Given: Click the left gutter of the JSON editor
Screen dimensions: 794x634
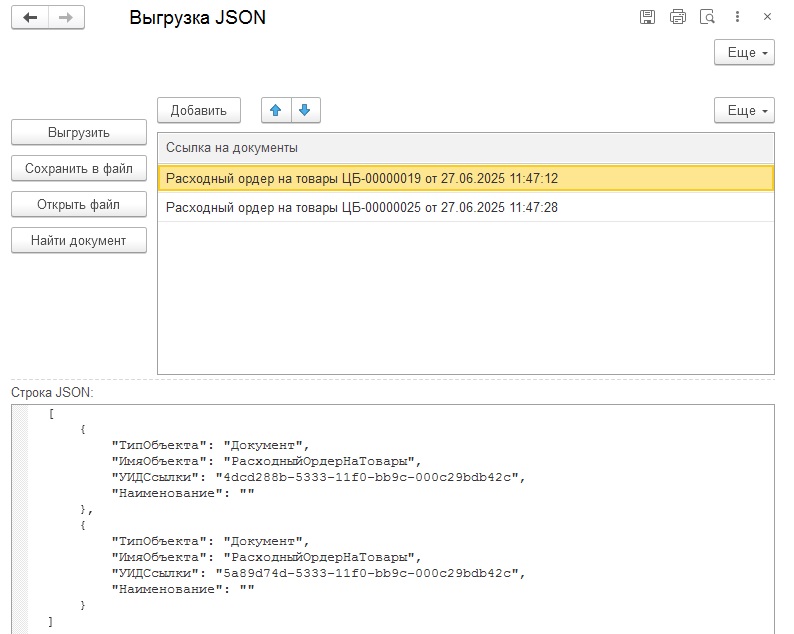Looking at the screenshot, I should 20,519.
